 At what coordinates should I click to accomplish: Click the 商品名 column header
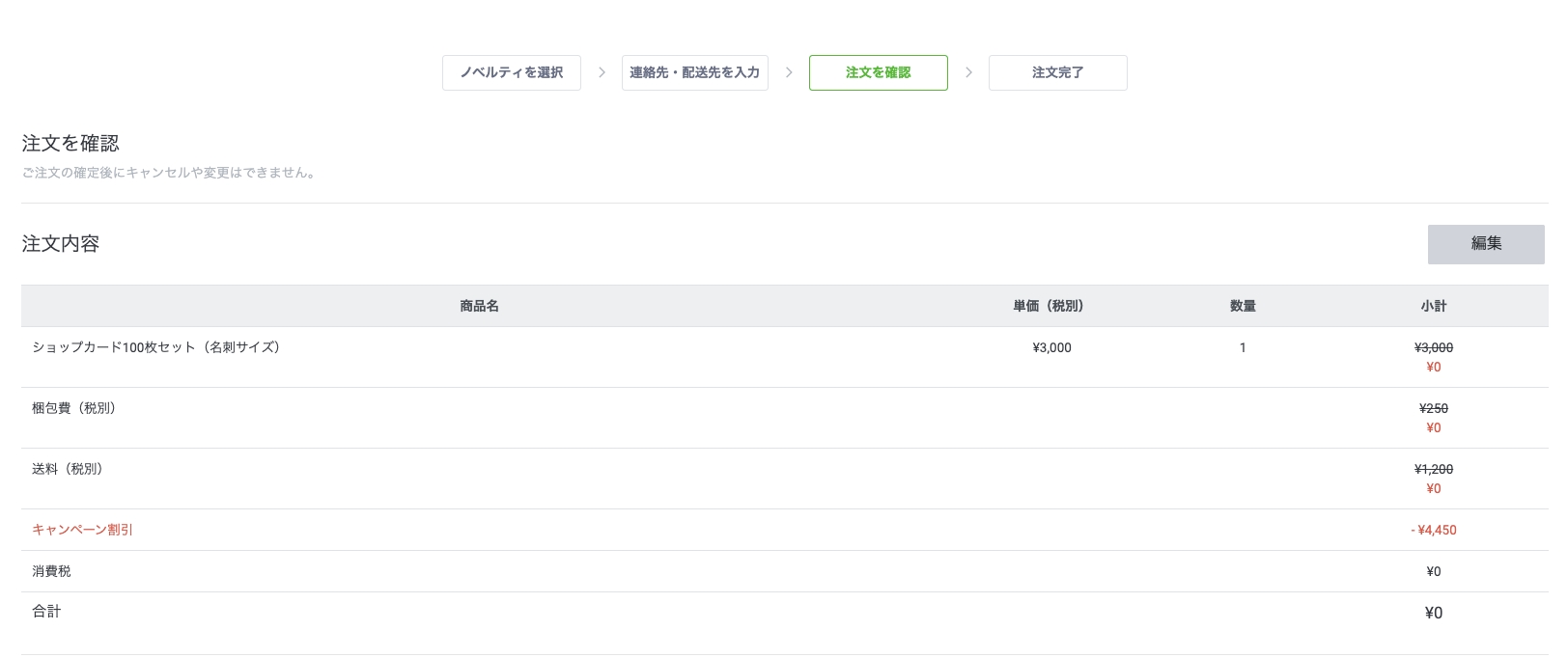tap(479, 306)
